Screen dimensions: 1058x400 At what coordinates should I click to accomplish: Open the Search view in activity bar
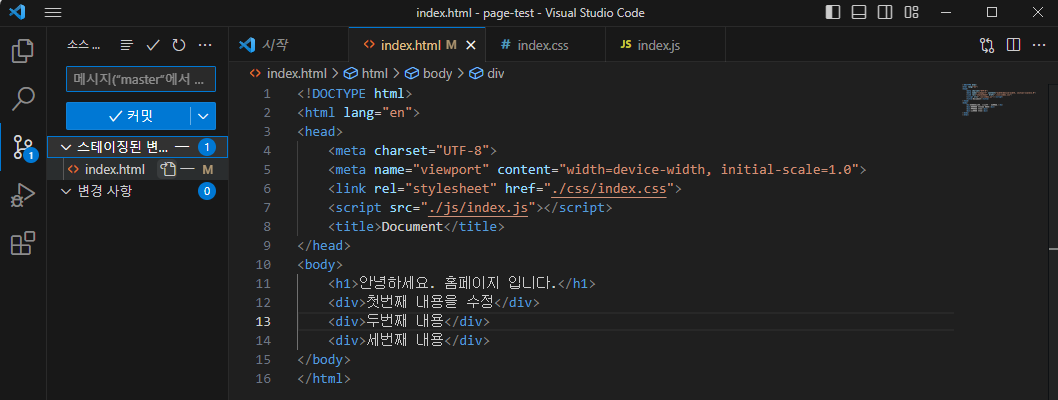pyautogui.click(x=22, y=99)
